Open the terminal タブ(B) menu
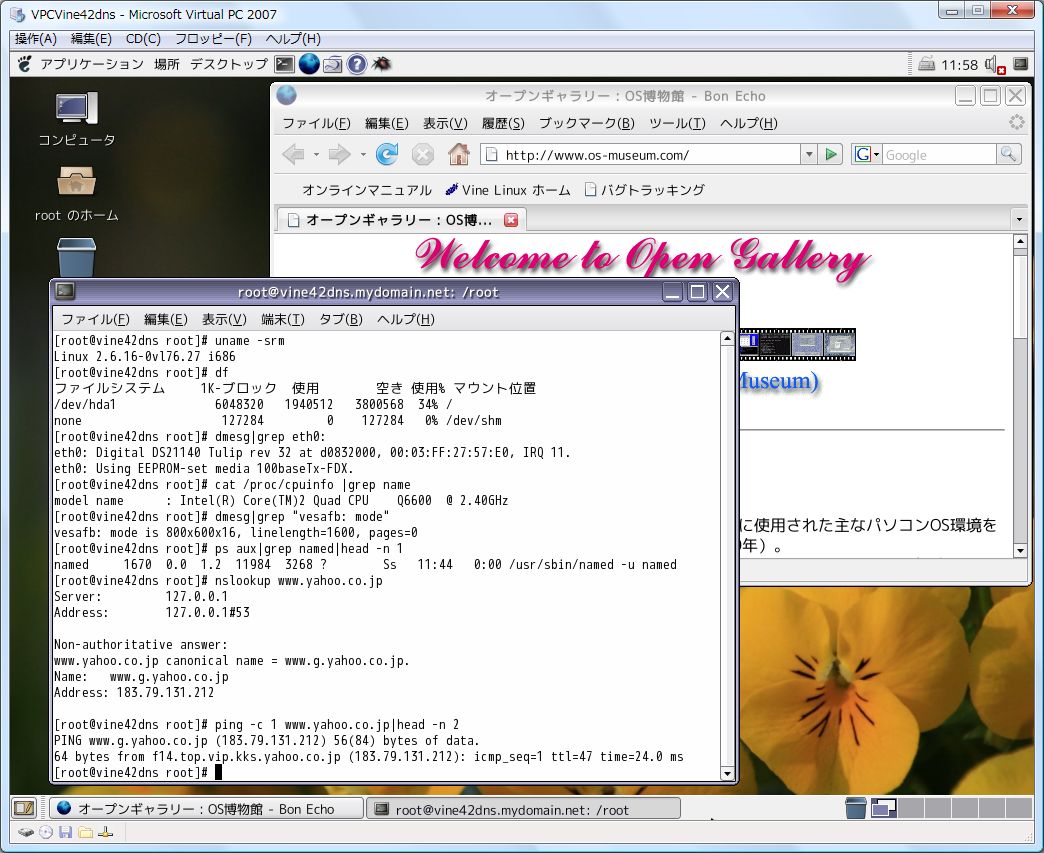This screenshot has width=1044, height=853. pos(340,320)
